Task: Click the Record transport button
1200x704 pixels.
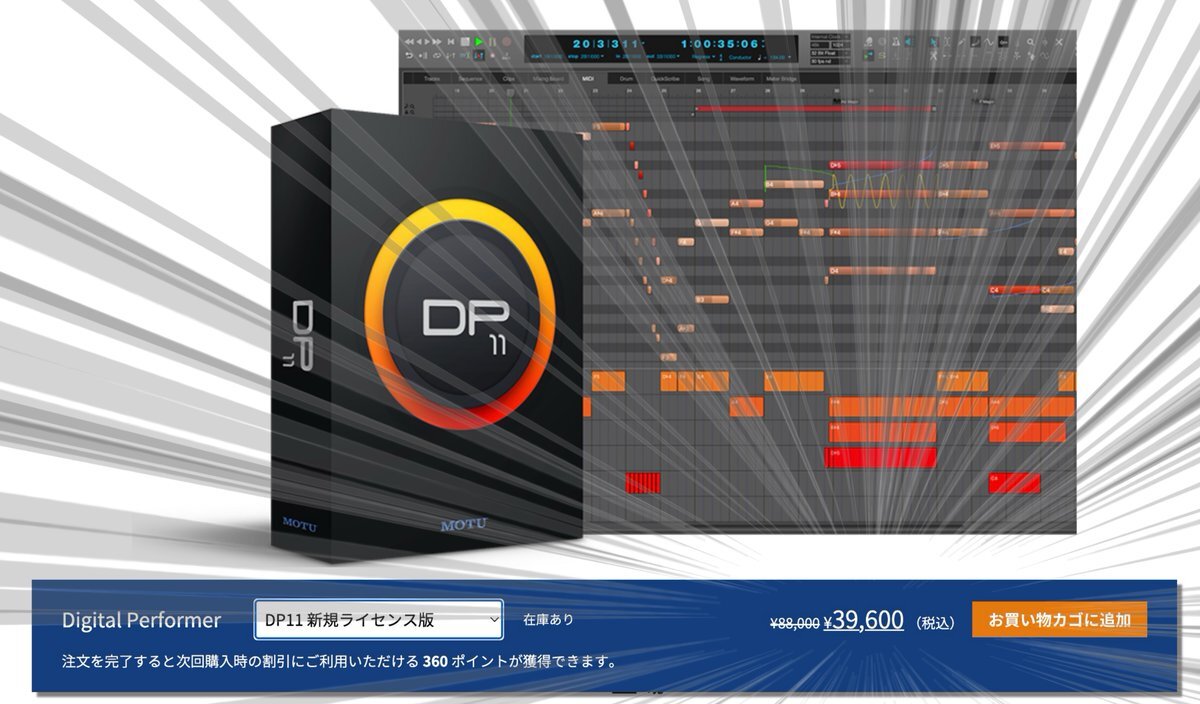Action: click(x=506, y=42)
